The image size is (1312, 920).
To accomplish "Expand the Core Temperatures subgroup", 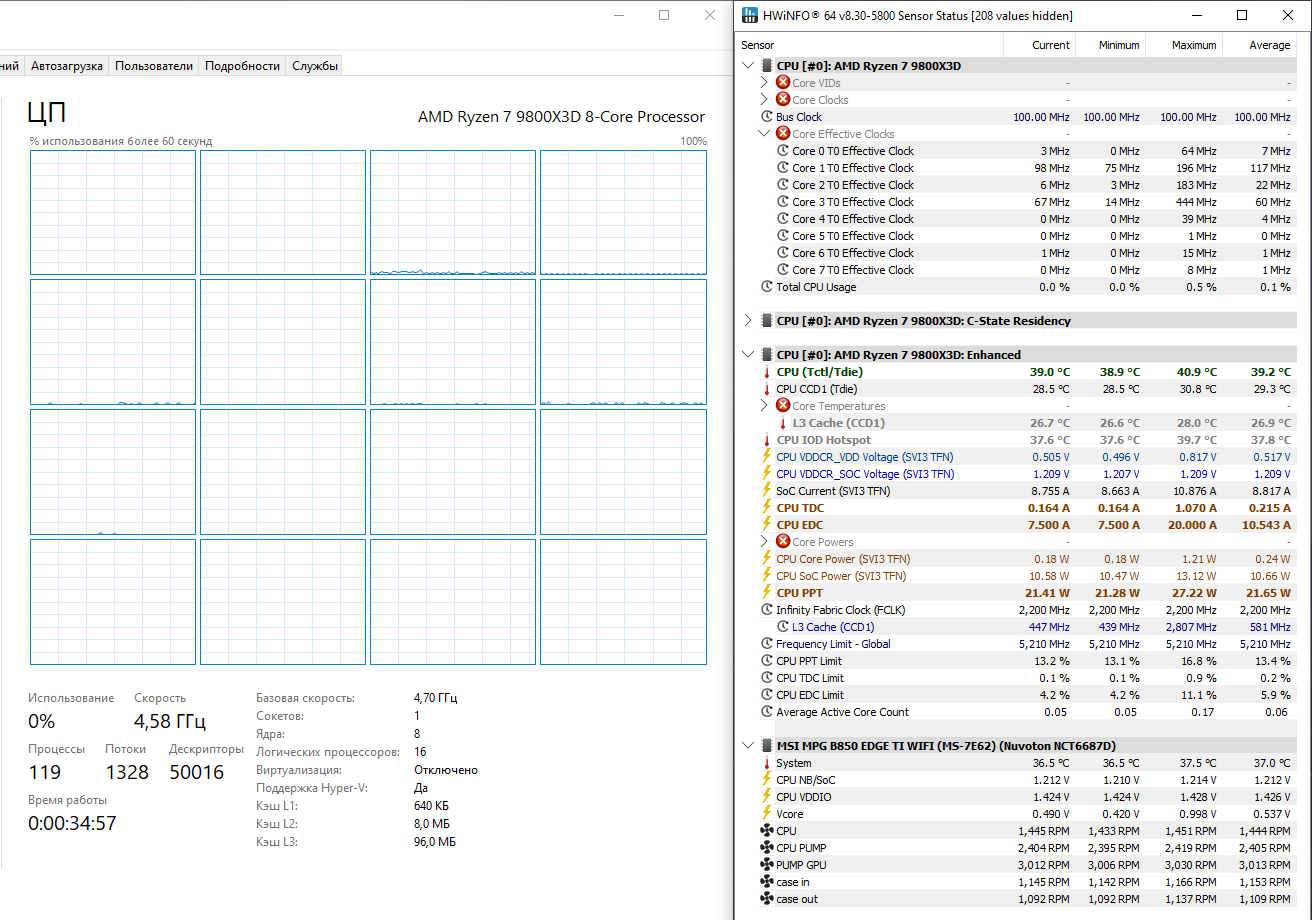I will click(x=765, y=406).
